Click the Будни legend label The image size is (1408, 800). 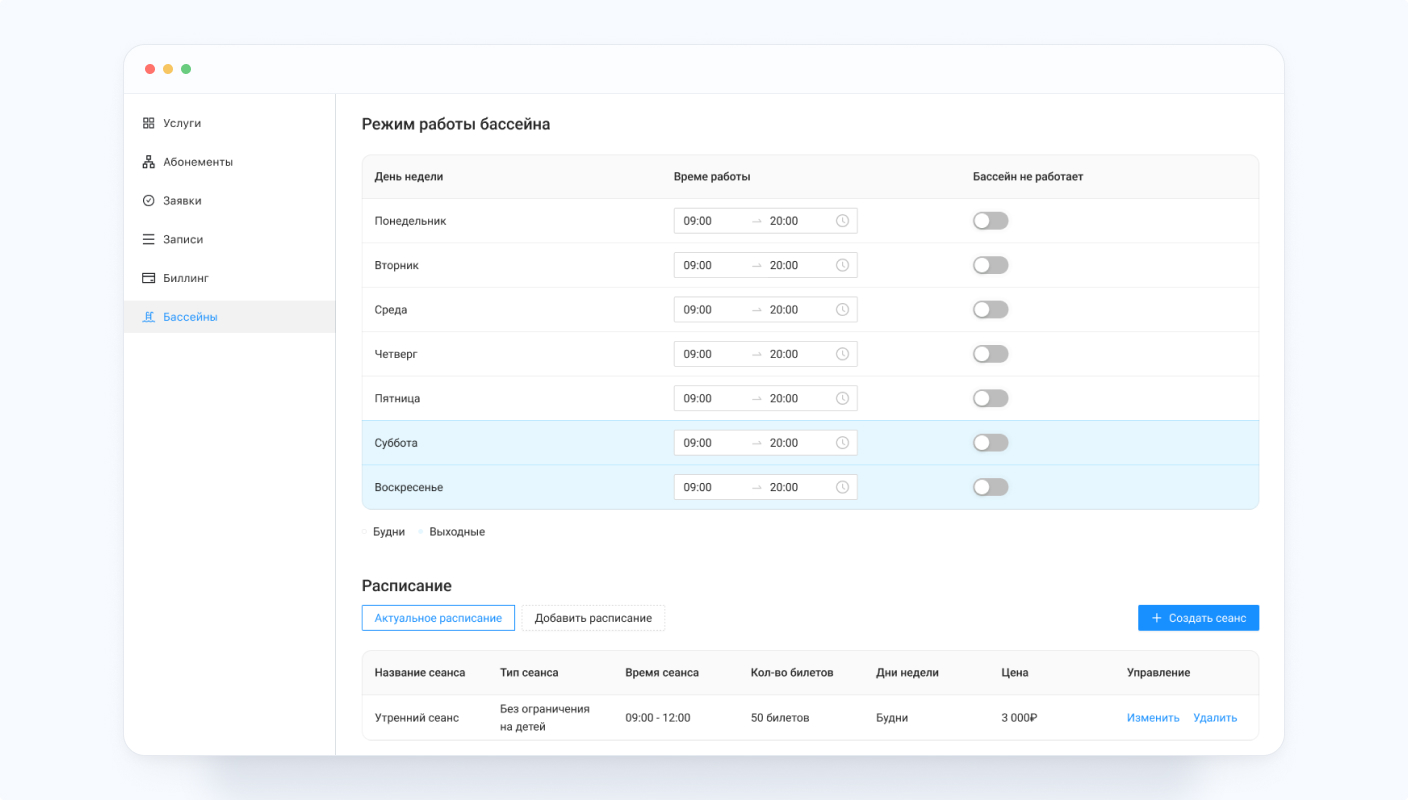(389, 532)
